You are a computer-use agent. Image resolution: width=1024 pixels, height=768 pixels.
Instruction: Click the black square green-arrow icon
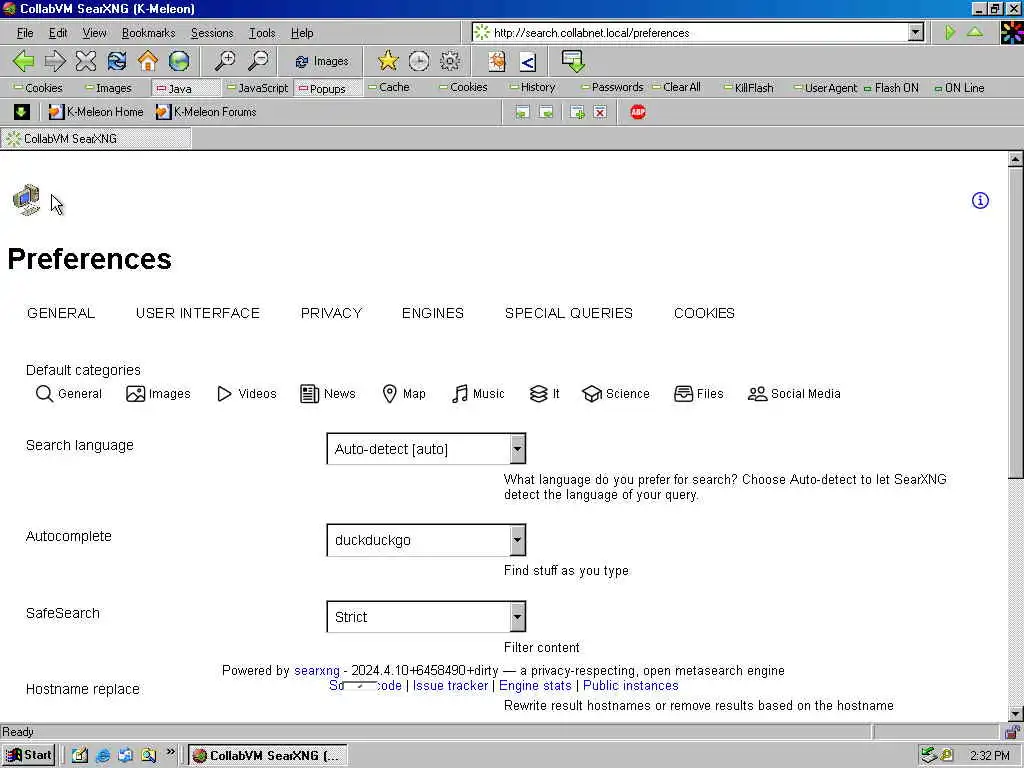pyautogui.click(x=21, y=112)
